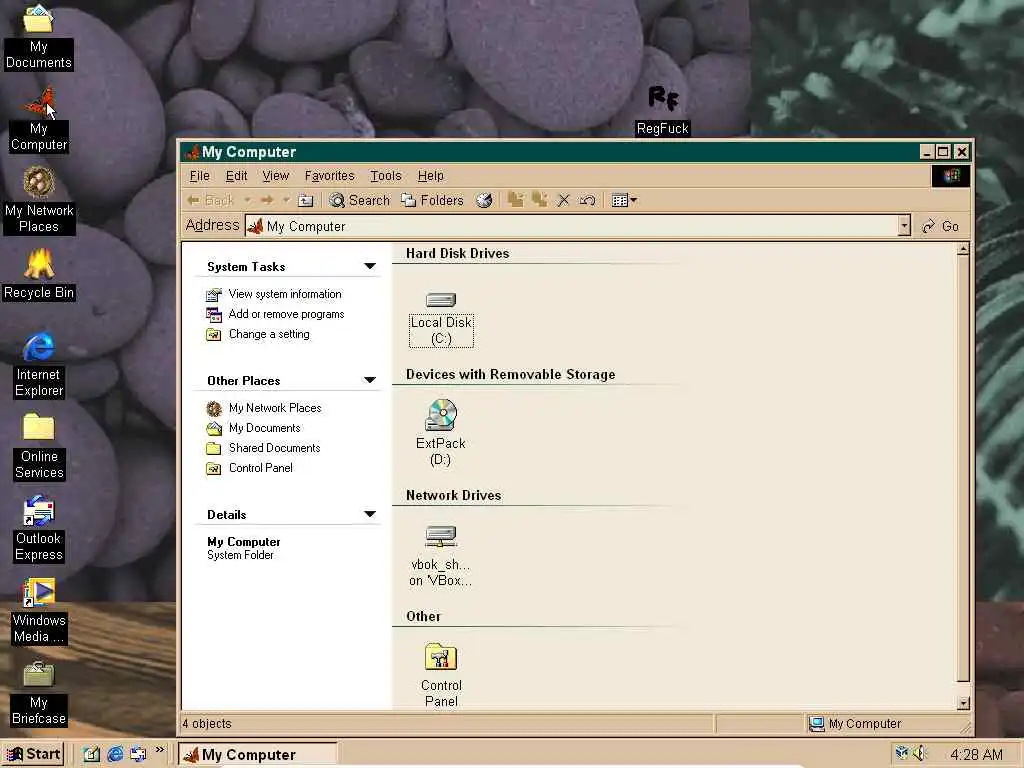The width and height of the screenshot is (1024, 768).
Task: Click the Search toolbar button
Action: coord(359,200)
